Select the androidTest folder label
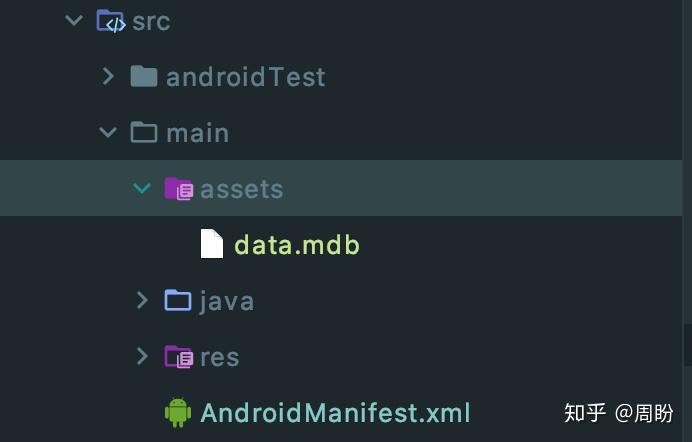Screen dimensions: 692x442 (x=246, y=77)
